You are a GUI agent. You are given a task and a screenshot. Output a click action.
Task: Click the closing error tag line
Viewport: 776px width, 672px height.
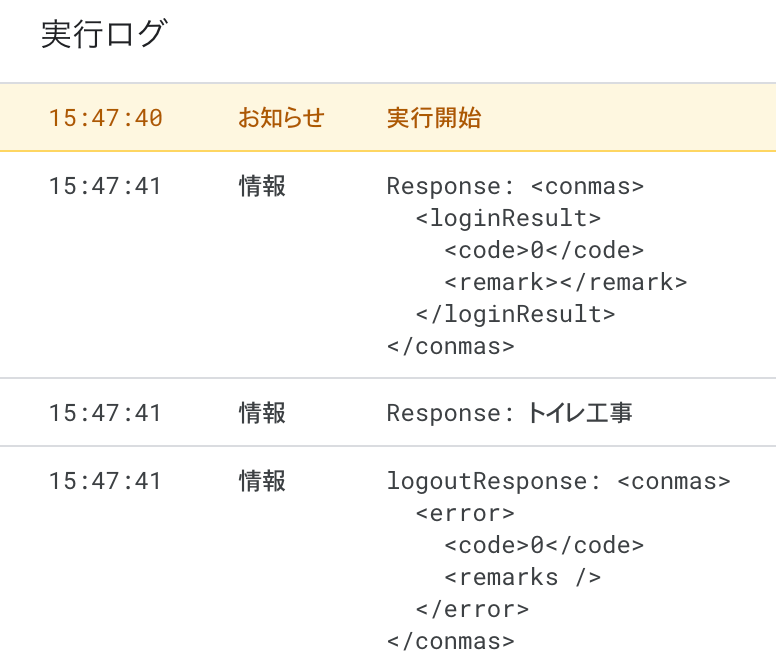[x=472, y=609]
